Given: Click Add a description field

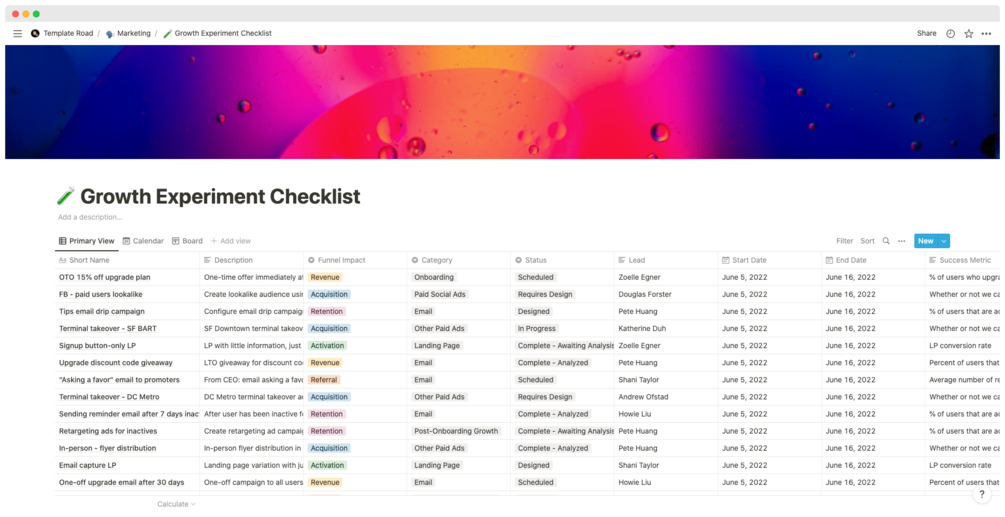Looking at the screenshot, I should [x=90, y=217].
